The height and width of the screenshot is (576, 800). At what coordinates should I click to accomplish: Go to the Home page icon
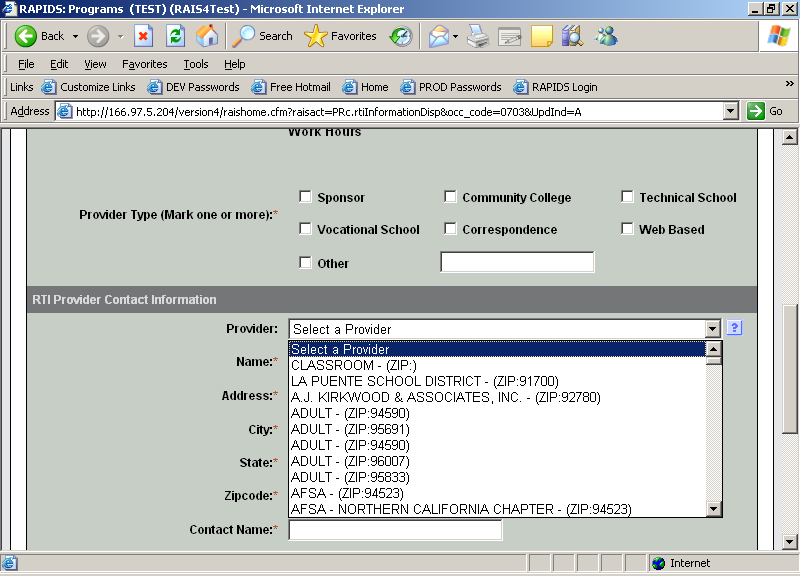tap(207, 36)
